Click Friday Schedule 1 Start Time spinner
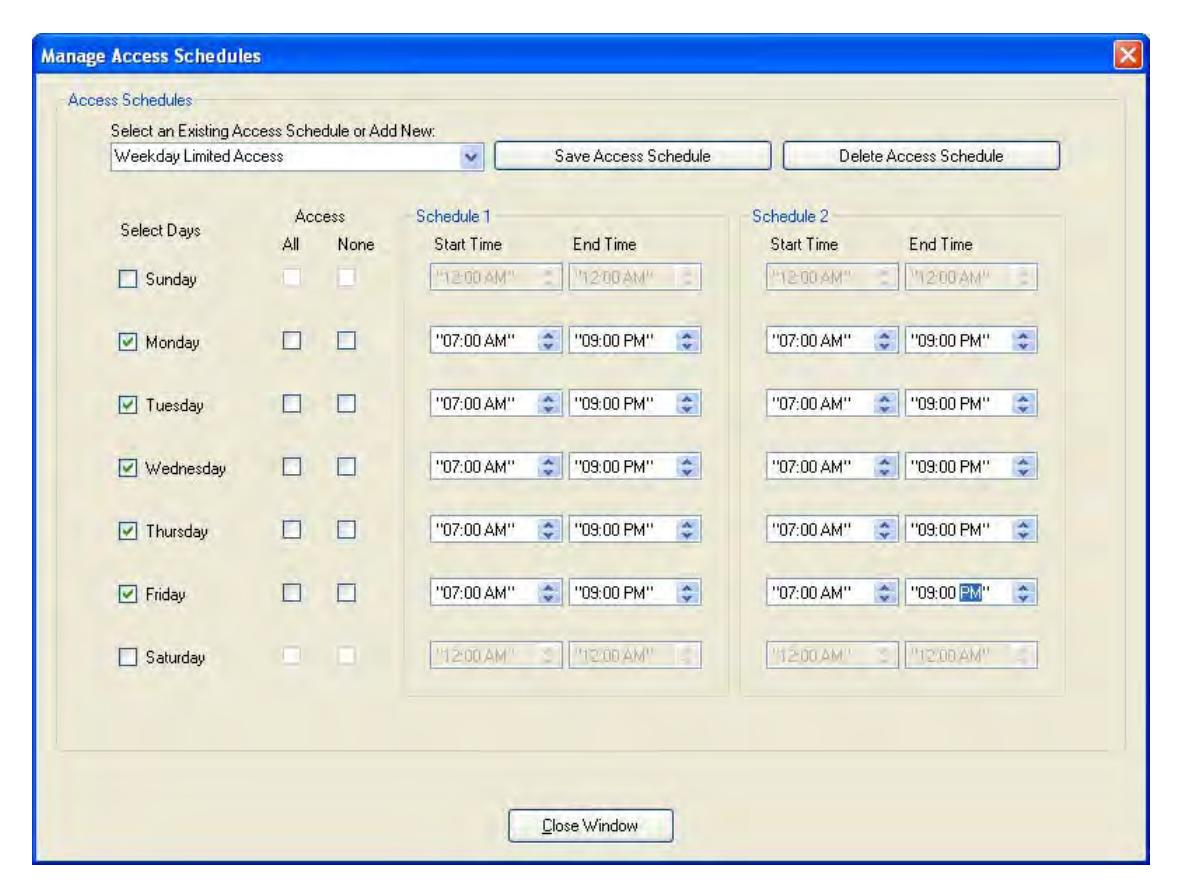Viewport: 1178px width, 893px height. [x=548, y=593]
